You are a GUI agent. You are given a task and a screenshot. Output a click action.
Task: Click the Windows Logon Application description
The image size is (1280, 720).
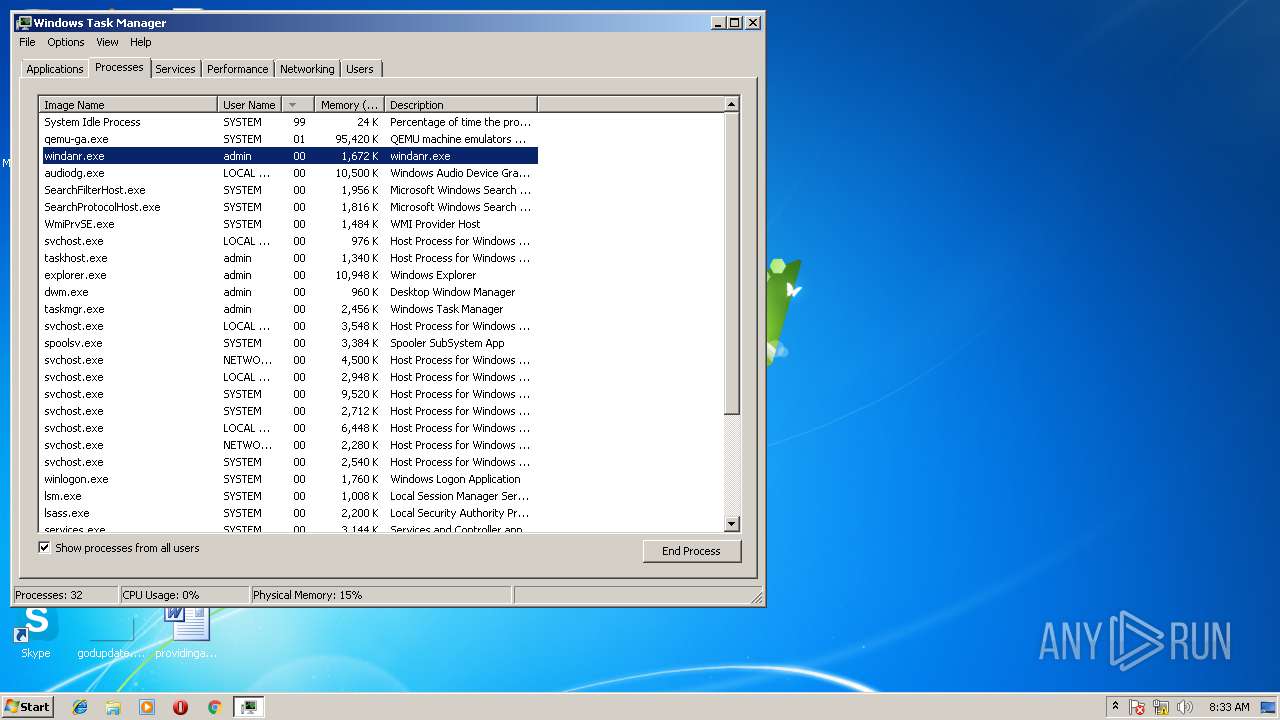point(455,479)
